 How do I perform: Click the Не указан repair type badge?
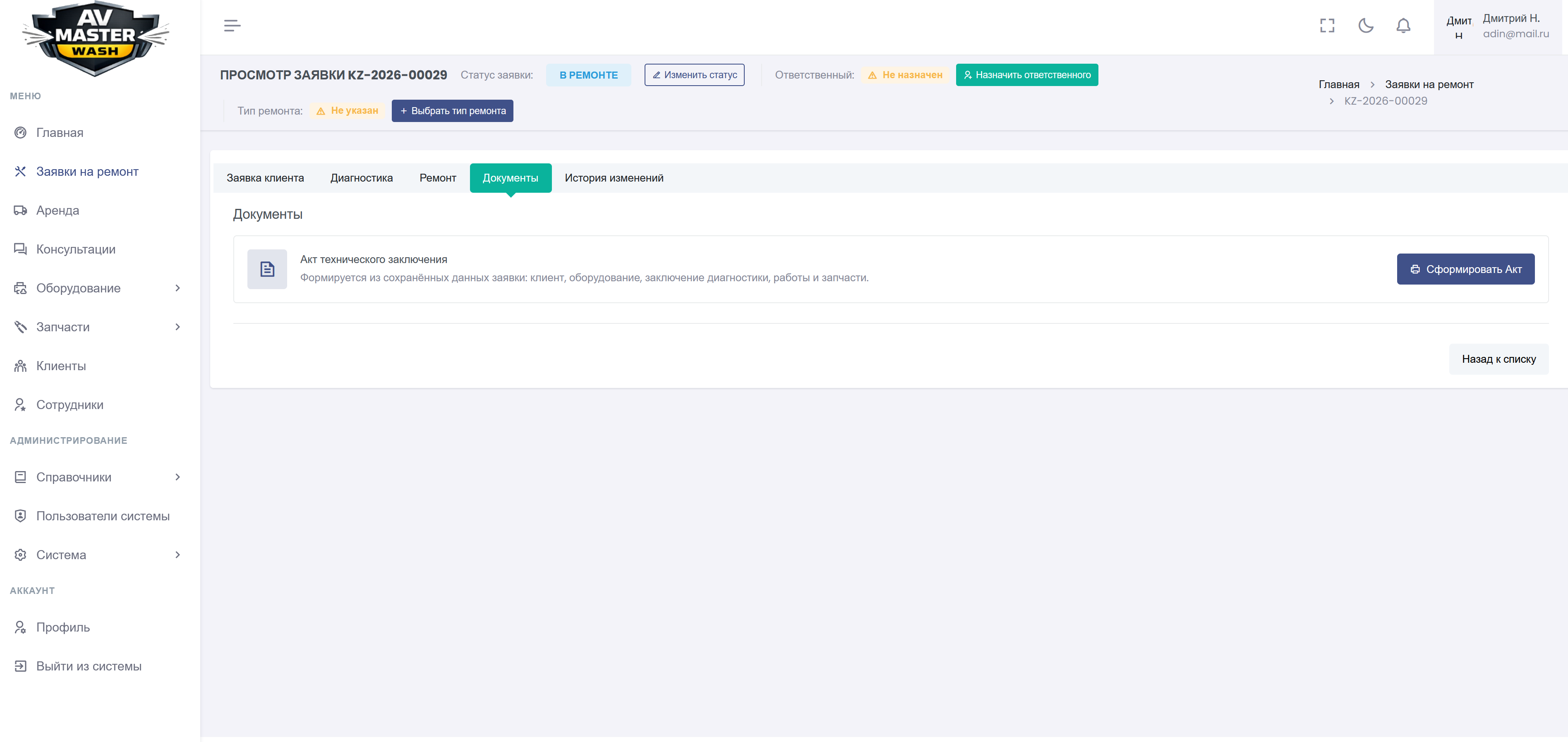click(348, 111)
